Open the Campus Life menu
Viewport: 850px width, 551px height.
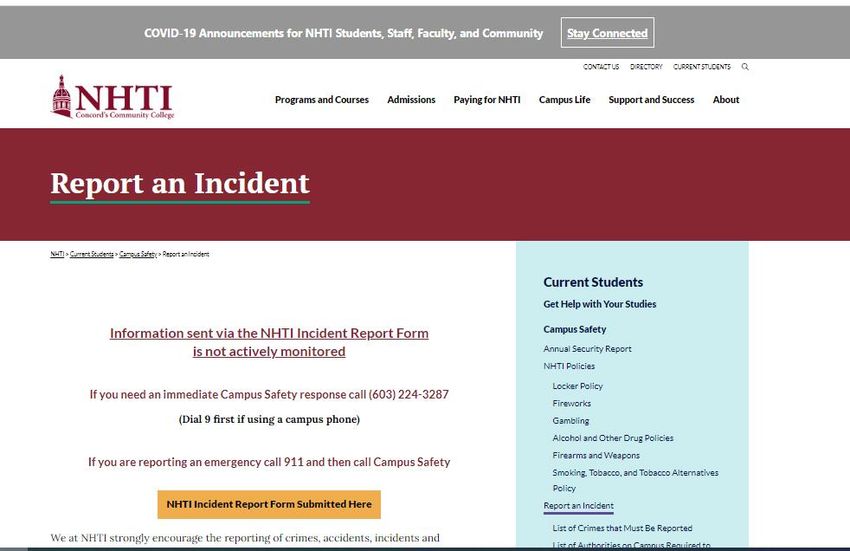564,100
